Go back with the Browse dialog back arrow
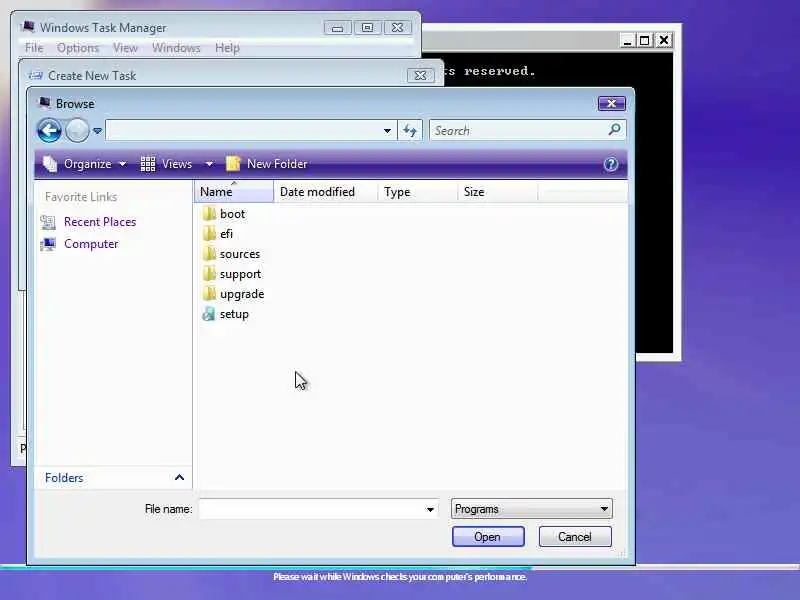 (x=49, y=131)
